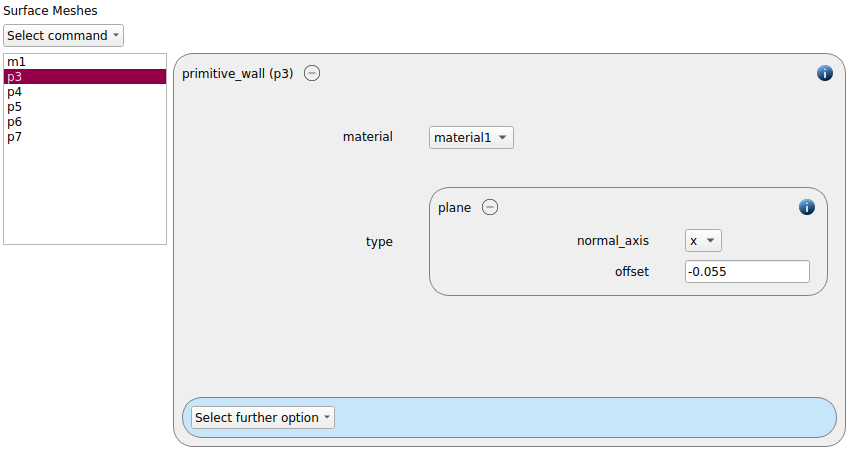Open info for primitive_wall (p3) panel
850x449 pixels.
(825, 73)
